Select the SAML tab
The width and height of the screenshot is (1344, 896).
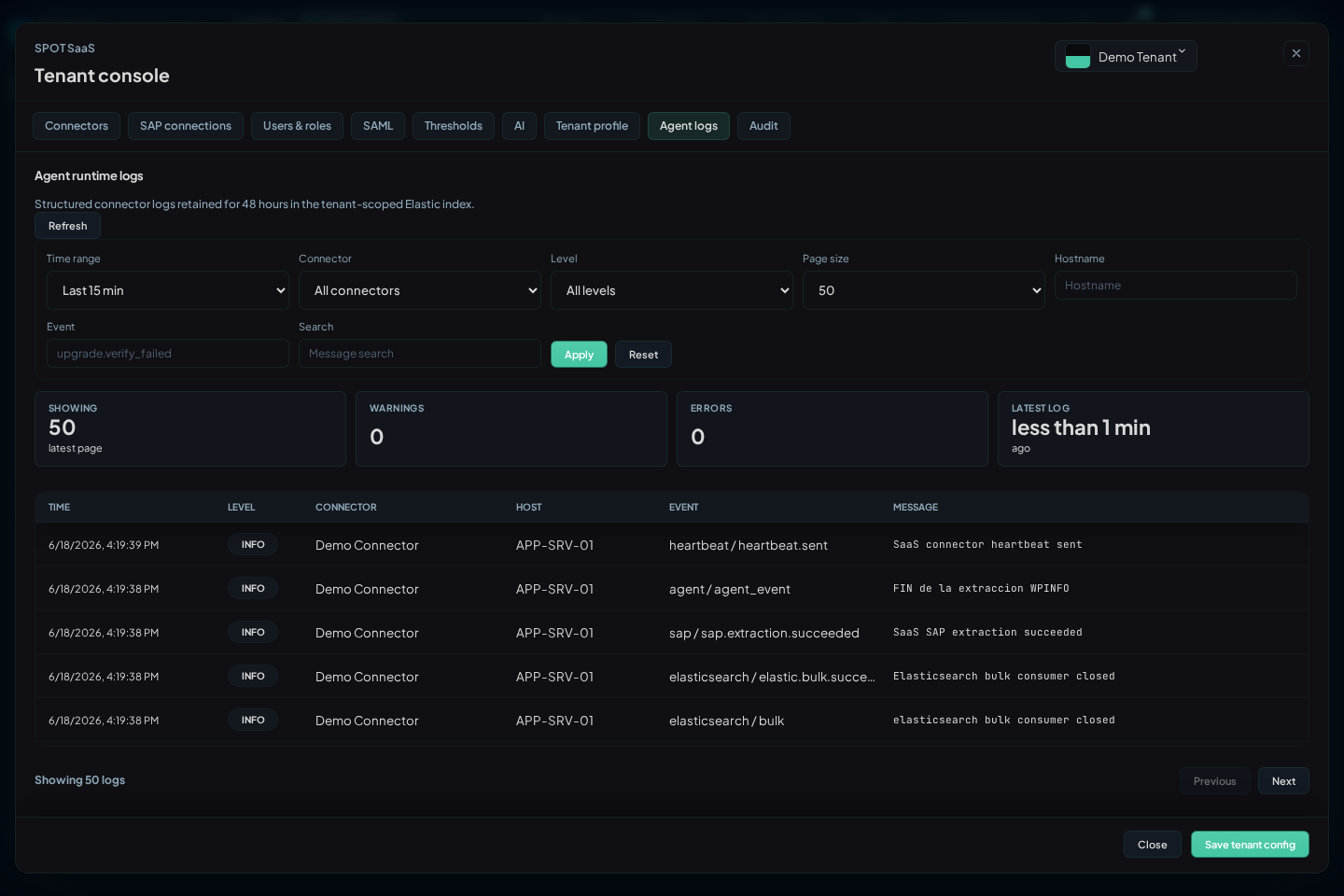pos(378,126)
